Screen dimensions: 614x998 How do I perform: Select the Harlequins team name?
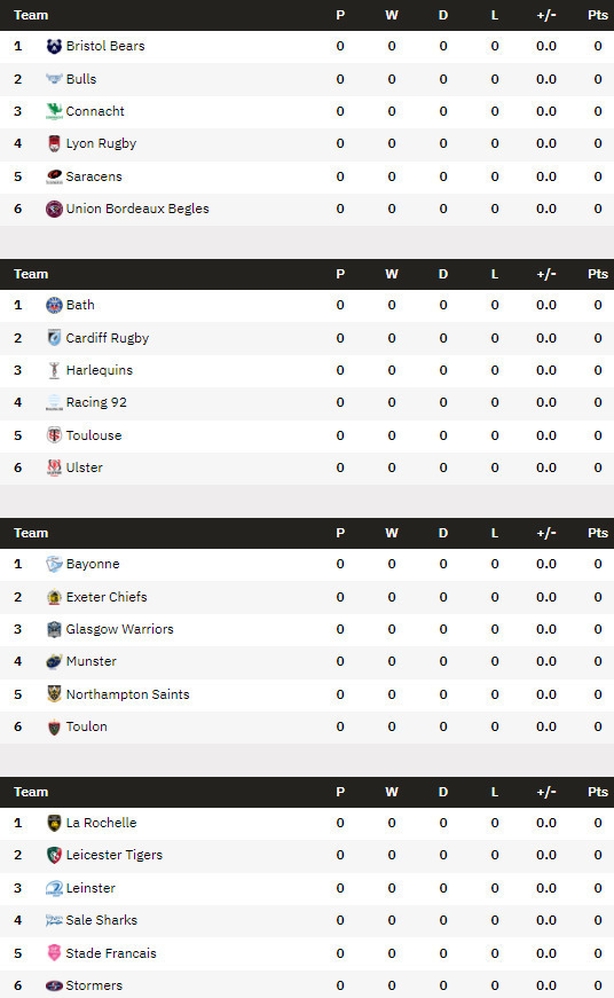pyautogui.click(x=99, y=370)
